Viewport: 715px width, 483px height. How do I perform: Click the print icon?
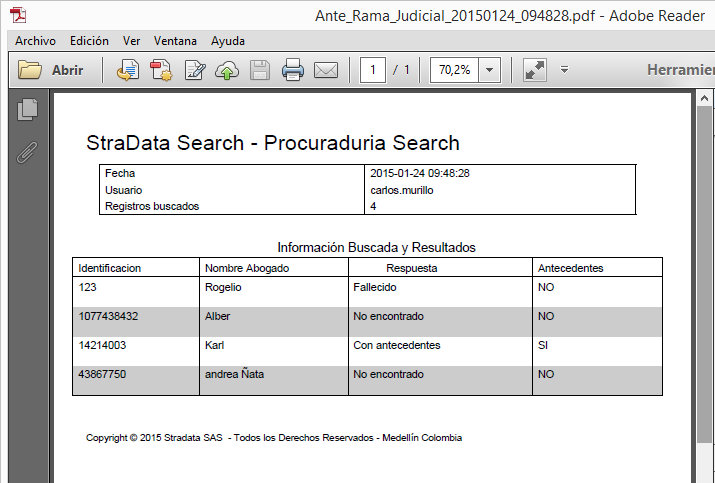click(292, 70)
